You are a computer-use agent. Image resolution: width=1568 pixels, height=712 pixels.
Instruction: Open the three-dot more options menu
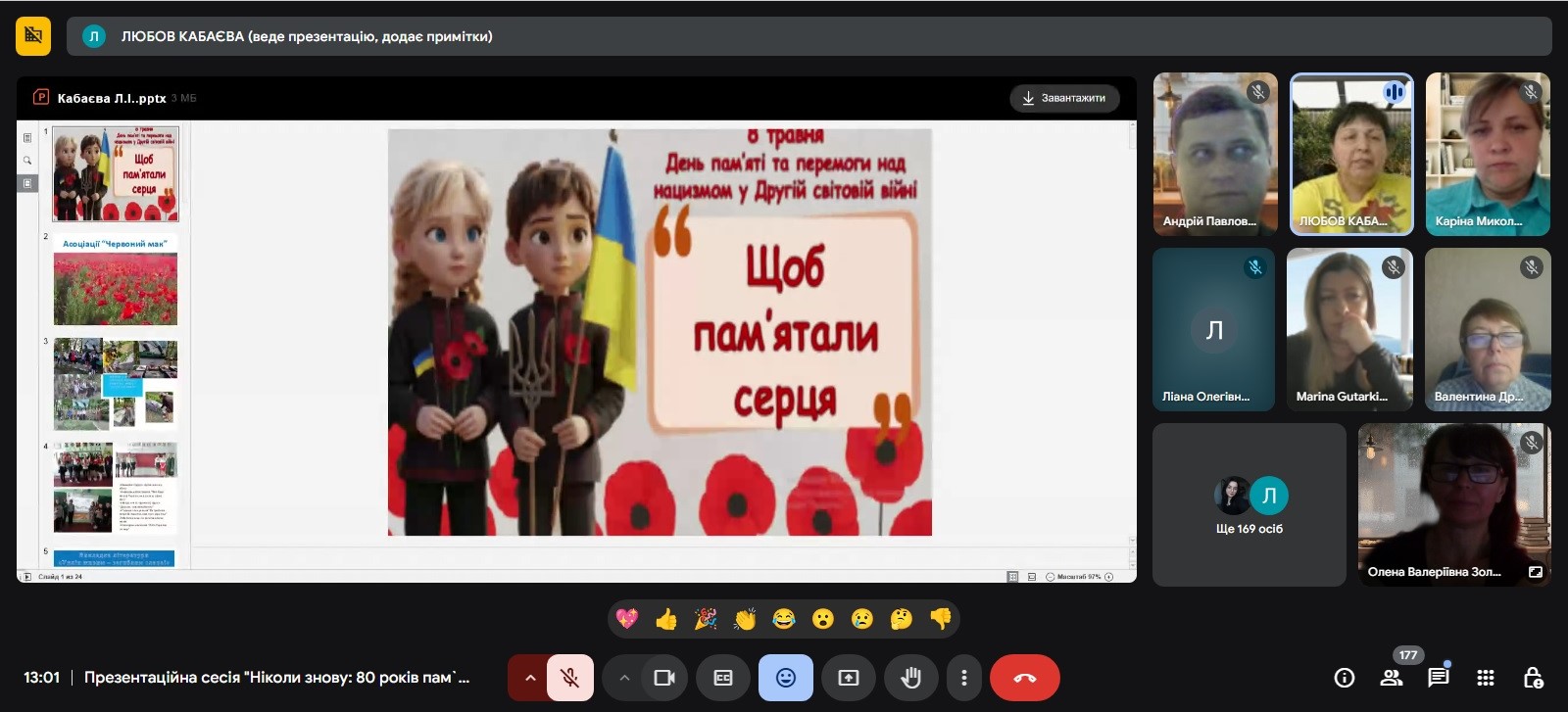(964, 678)
